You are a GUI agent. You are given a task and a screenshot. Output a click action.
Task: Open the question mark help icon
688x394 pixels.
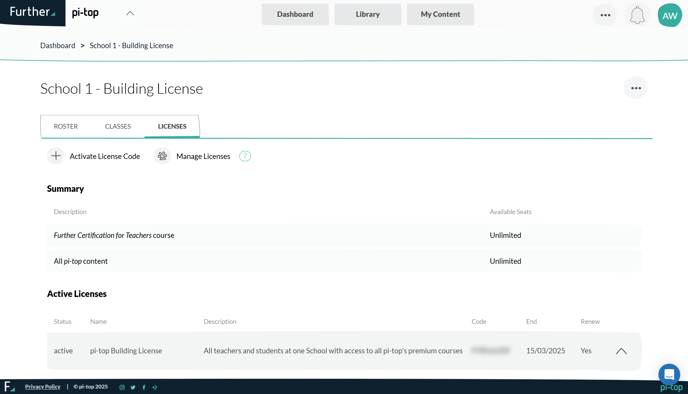[x=245, y=156]
